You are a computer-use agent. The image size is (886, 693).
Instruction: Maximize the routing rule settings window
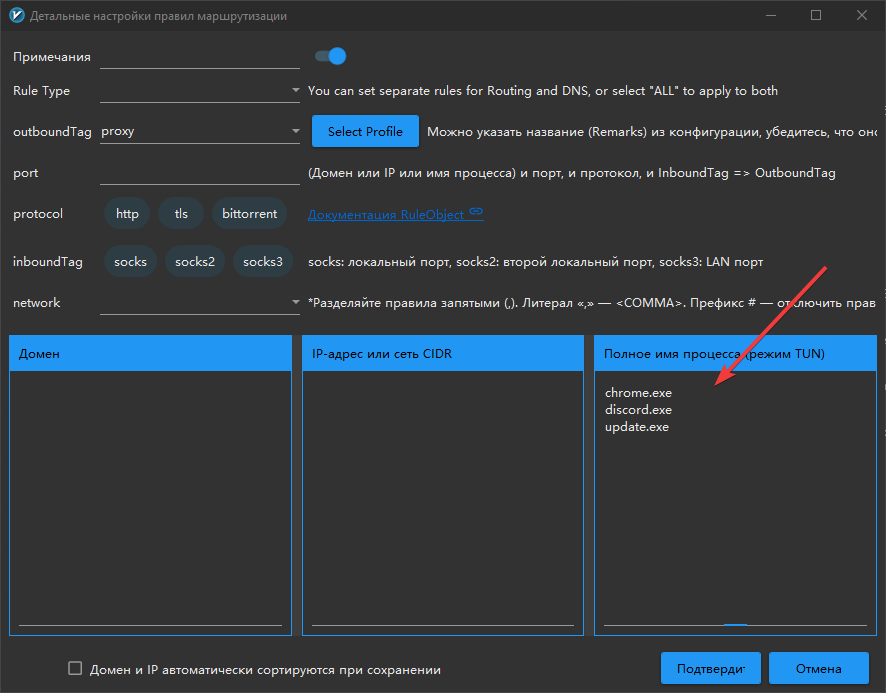tap(816, 15)
